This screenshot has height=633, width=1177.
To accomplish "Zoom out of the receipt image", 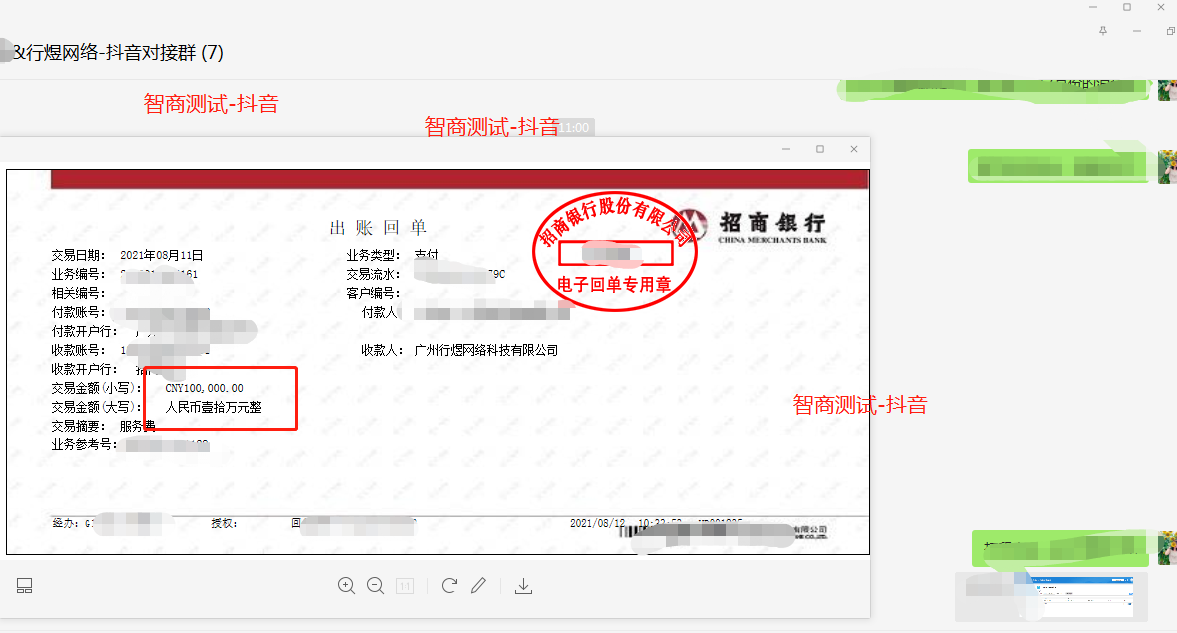I will (x=375, y=586).
